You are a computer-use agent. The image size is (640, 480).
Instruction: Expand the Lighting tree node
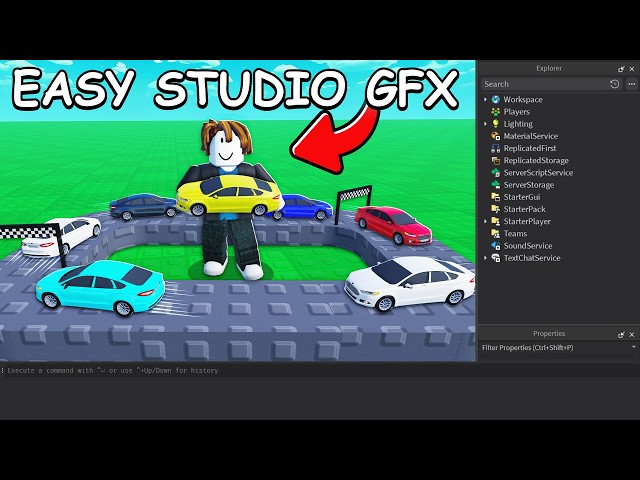pyautogui.click(x=485, y=124)
